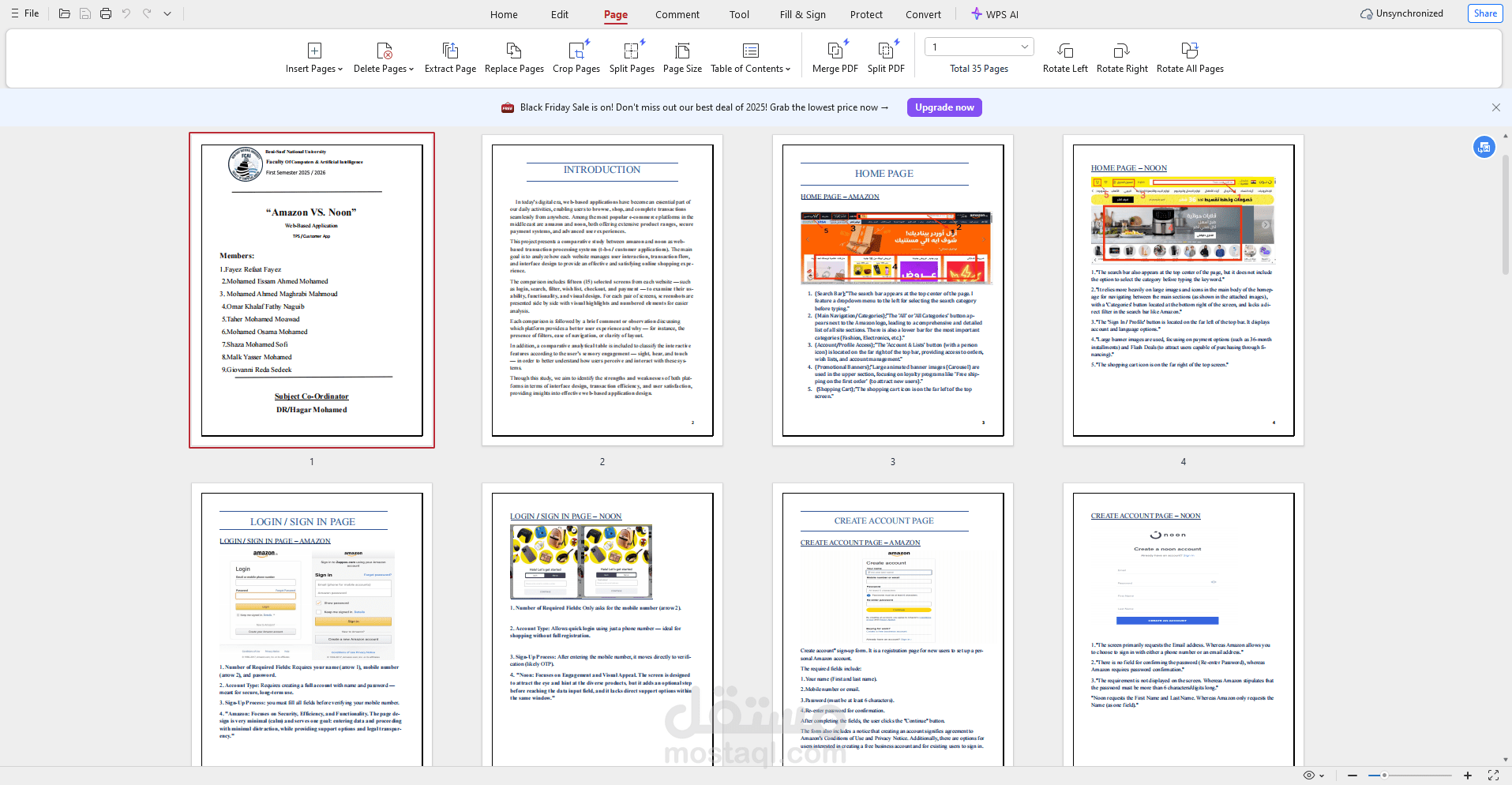Click Rotate All Pages
Screen dimensions: 1512x785
pyautogui.click(x=1190, y=58)
